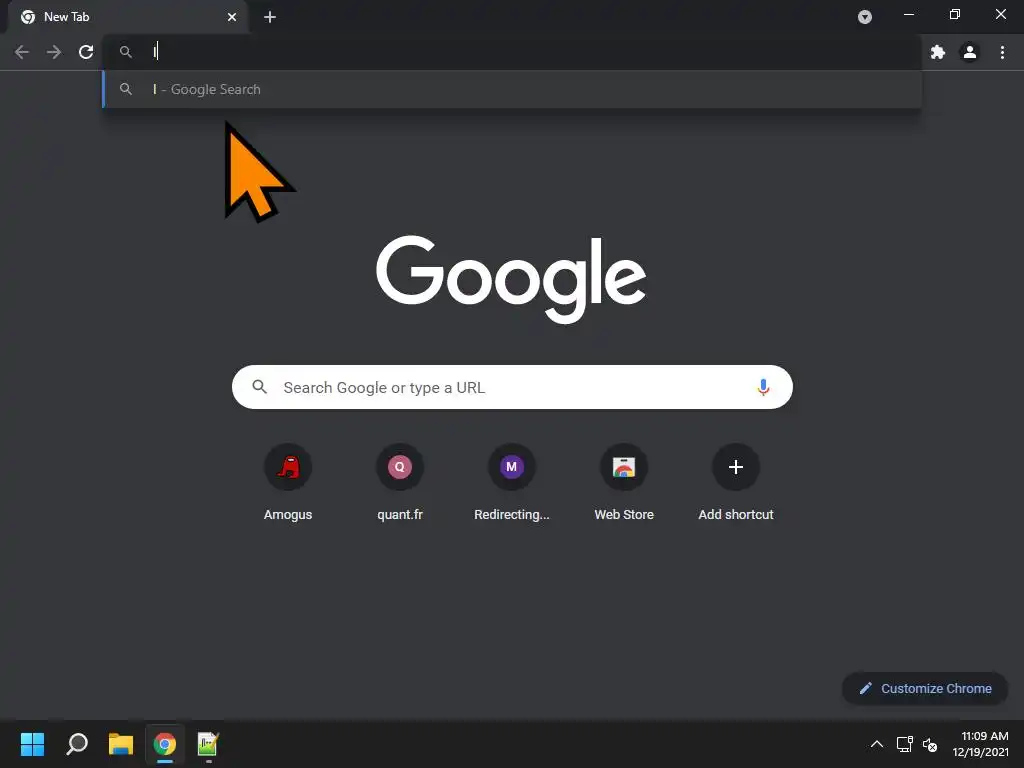Open a new tab with plus button

270,17
